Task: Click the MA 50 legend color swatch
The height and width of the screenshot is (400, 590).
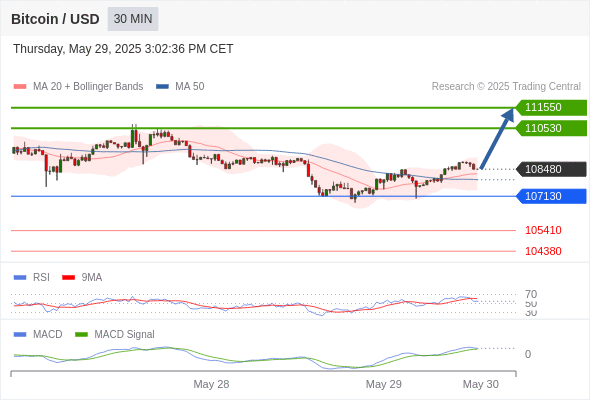Action: pyautogui.click(x=162, y=87)
